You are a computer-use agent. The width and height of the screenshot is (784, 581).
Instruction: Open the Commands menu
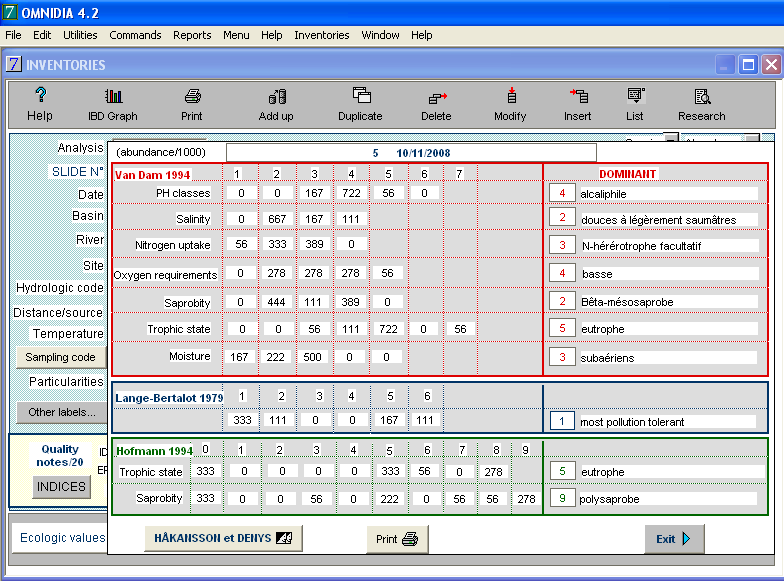point(135,35)
